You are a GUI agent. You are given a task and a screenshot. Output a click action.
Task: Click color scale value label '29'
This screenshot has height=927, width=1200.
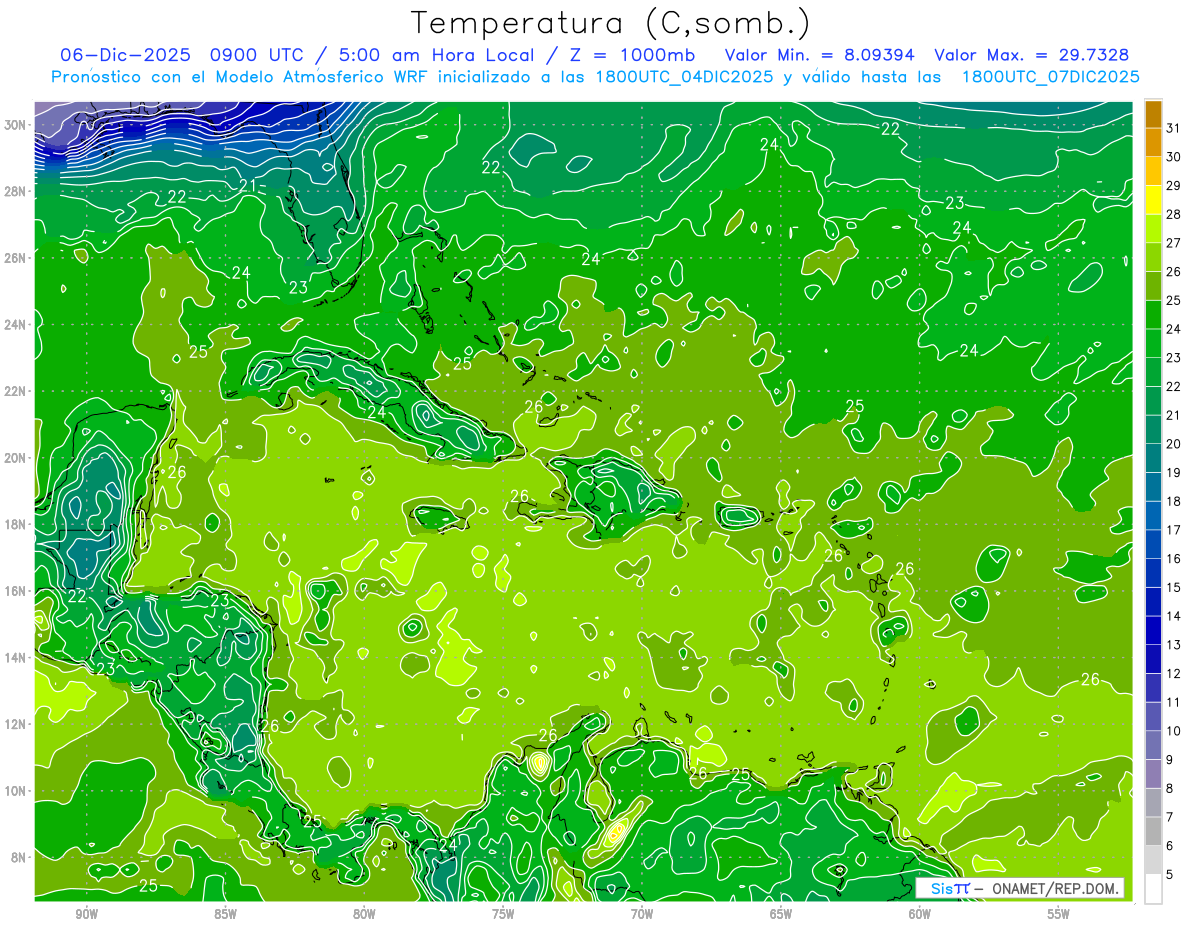[1174, 186]
